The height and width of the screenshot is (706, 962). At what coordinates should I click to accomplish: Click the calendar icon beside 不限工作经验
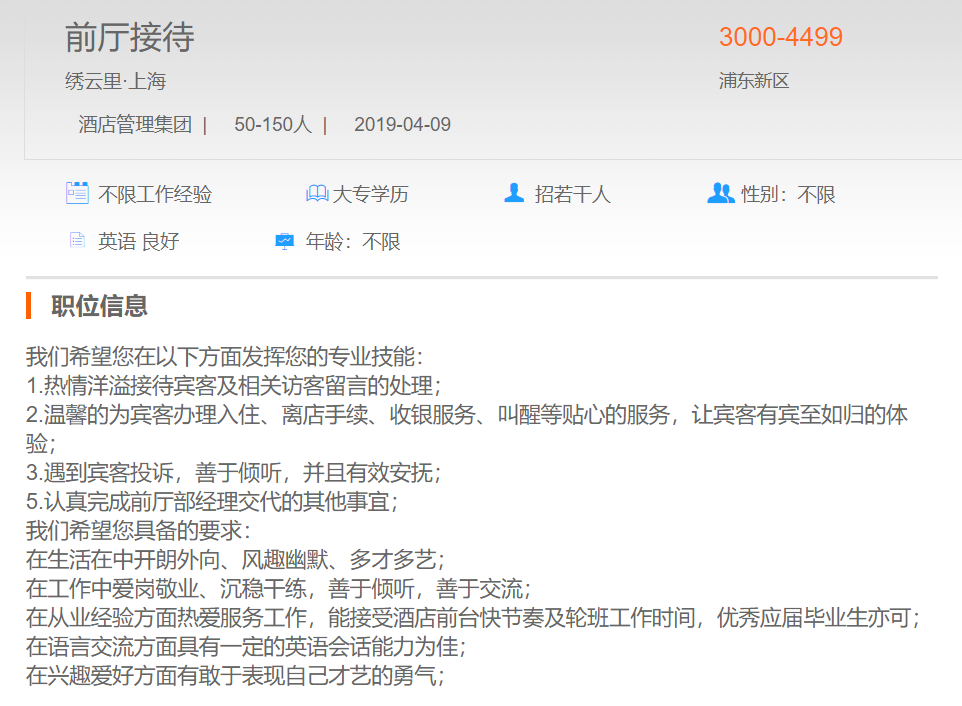(77, 193)
